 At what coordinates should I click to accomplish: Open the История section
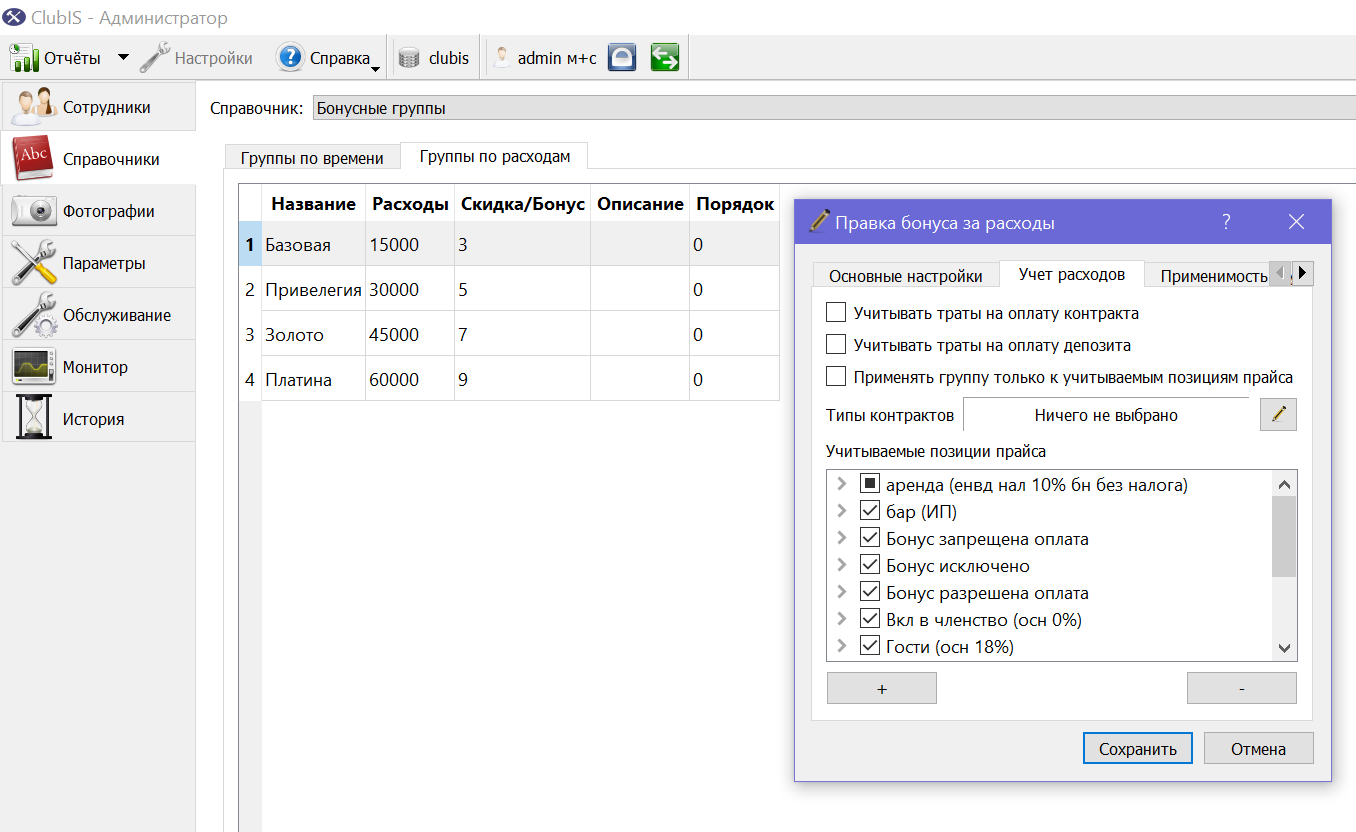(x=98, y=419)
